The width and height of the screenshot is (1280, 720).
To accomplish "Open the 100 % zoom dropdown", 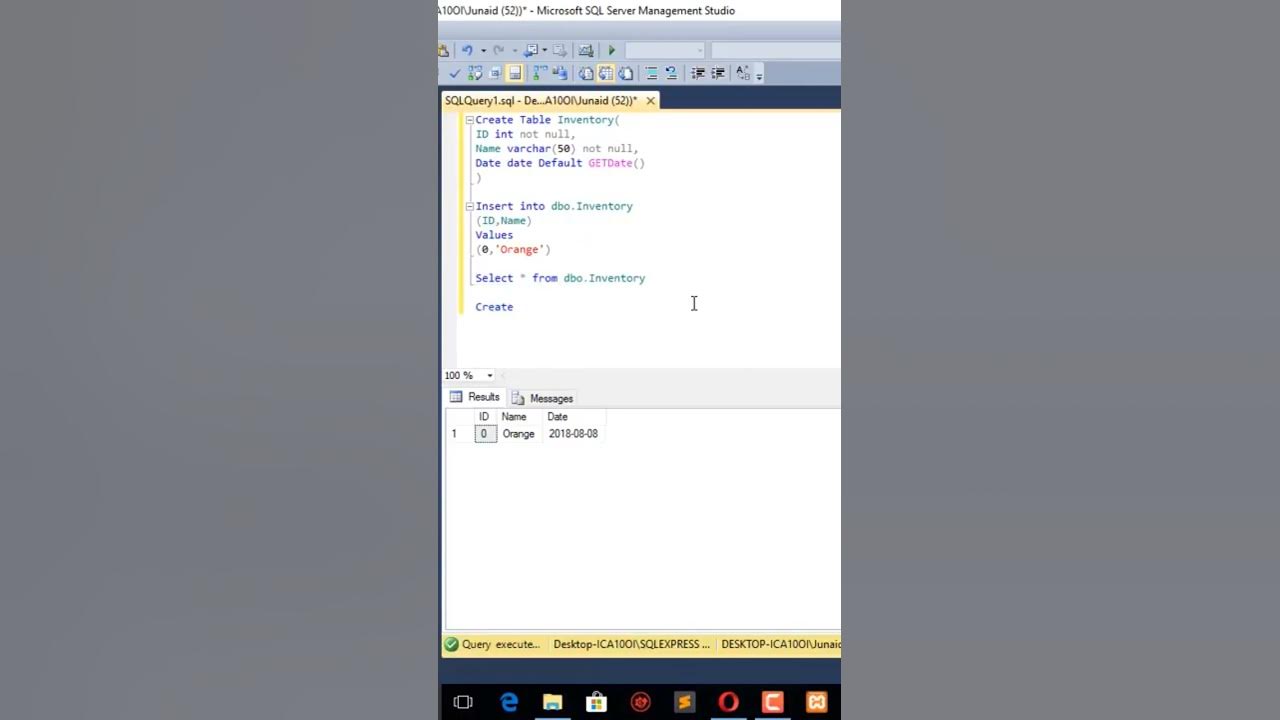I will coord(490,376).
